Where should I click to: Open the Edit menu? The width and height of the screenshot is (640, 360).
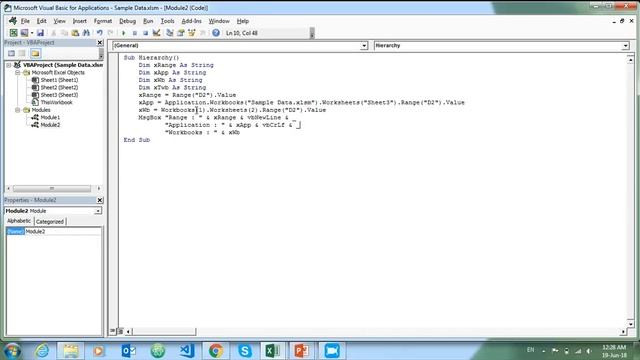click(x=41, y=21)
